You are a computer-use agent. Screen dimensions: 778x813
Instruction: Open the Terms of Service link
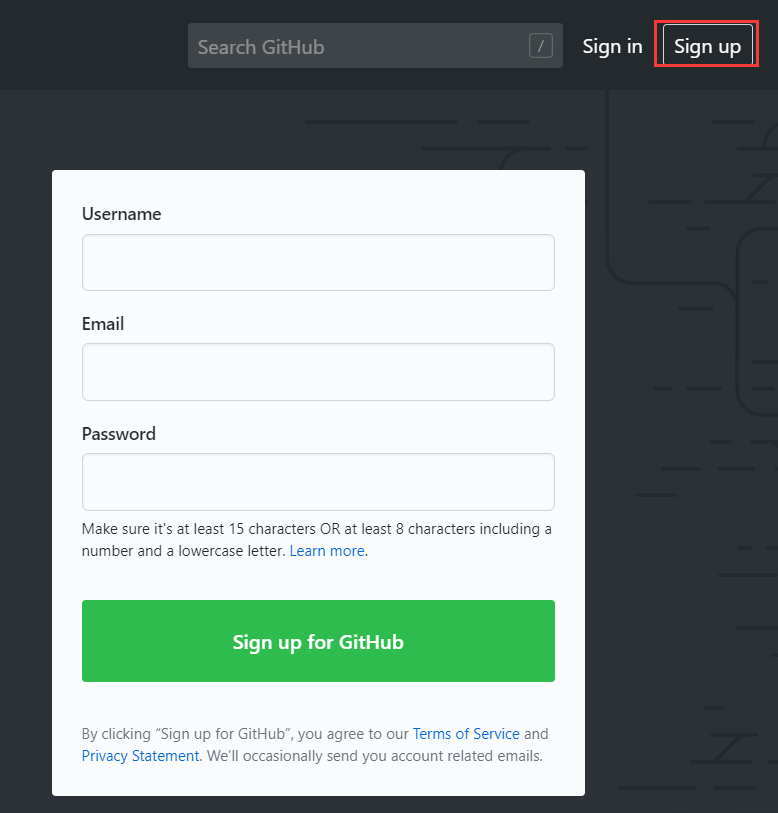[x=466, y=733]
